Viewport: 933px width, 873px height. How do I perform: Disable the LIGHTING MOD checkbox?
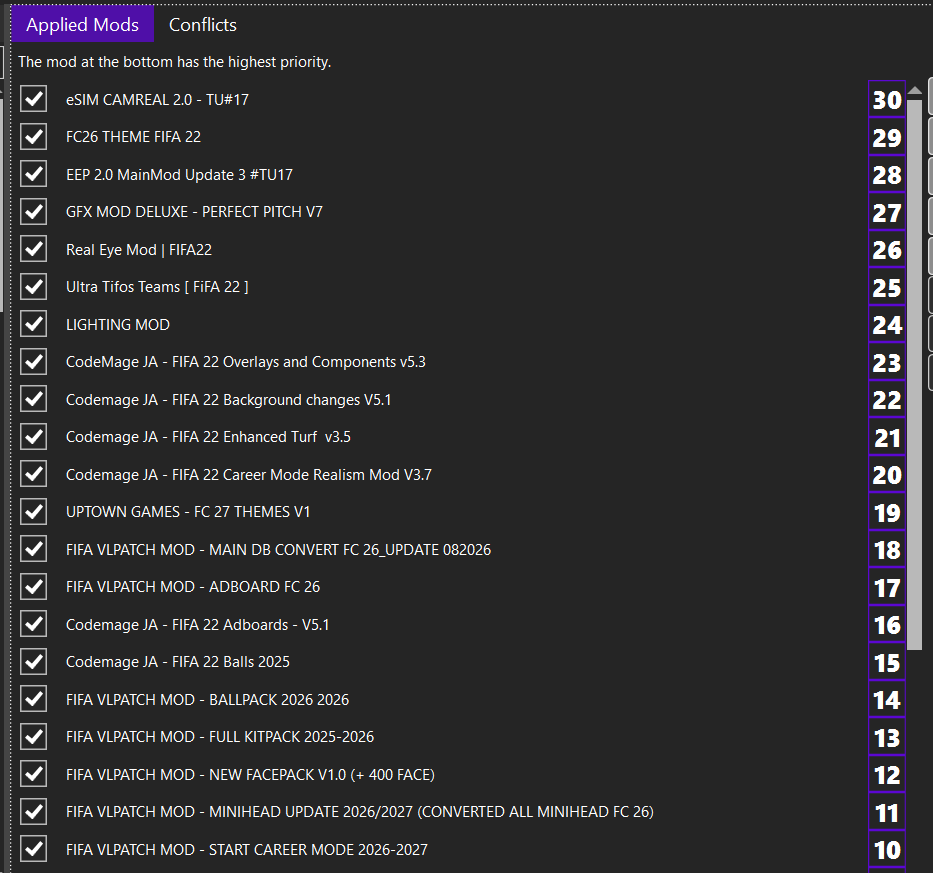(33, 324)
